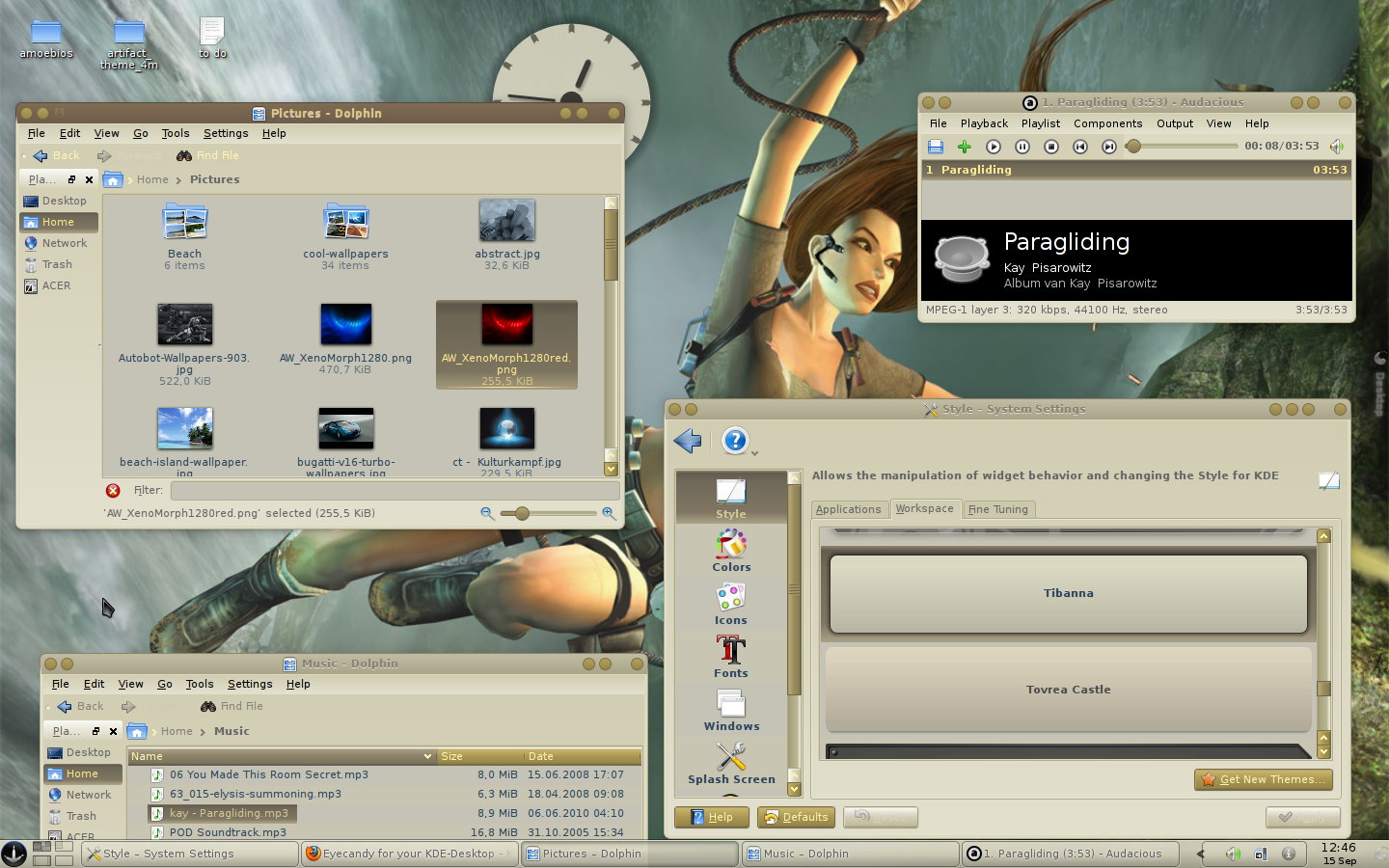Open the Tools menu in Pictures Dolphin

176,133
